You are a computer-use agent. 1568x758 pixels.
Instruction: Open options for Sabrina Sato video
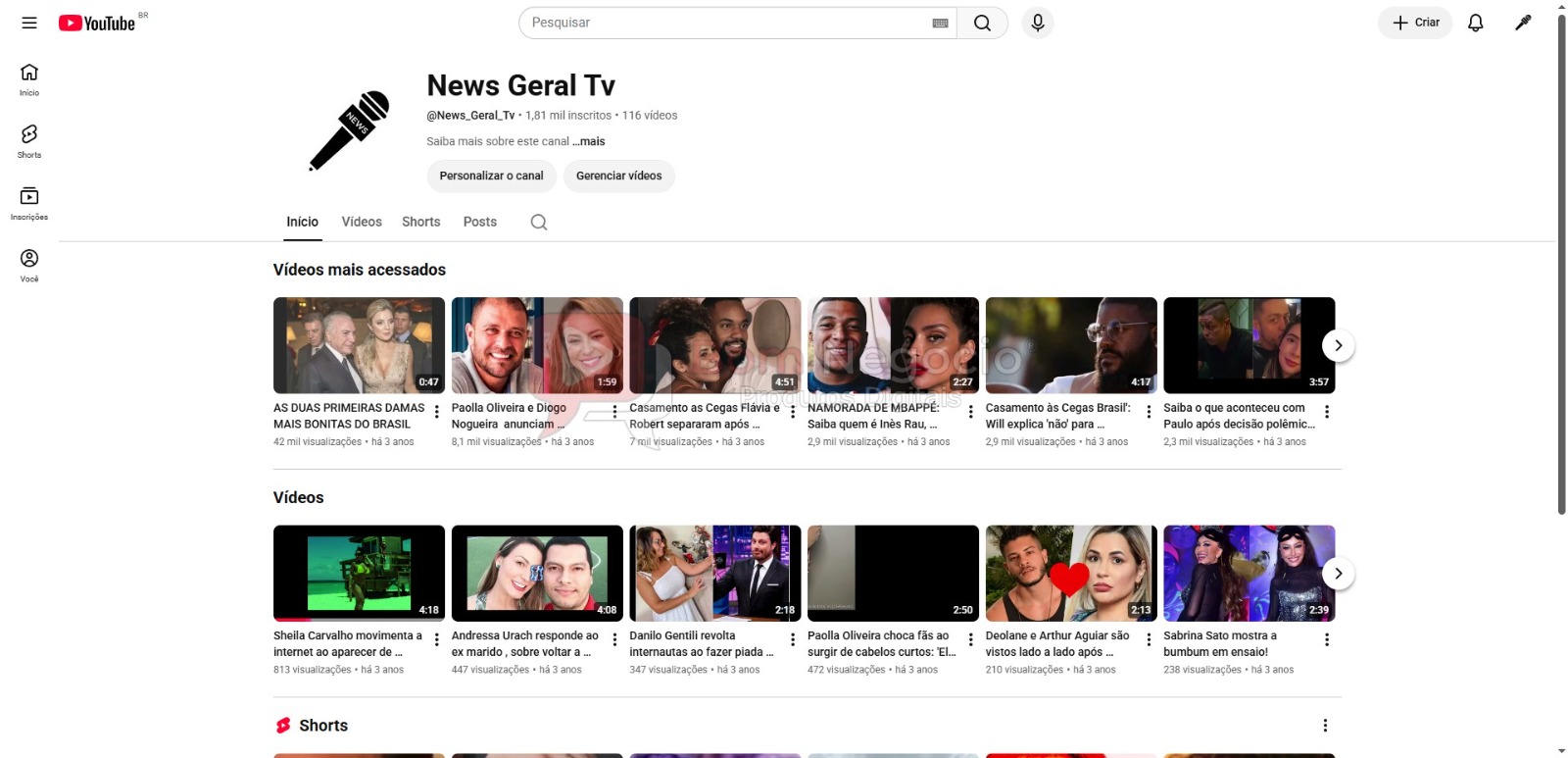point(1327,639)
